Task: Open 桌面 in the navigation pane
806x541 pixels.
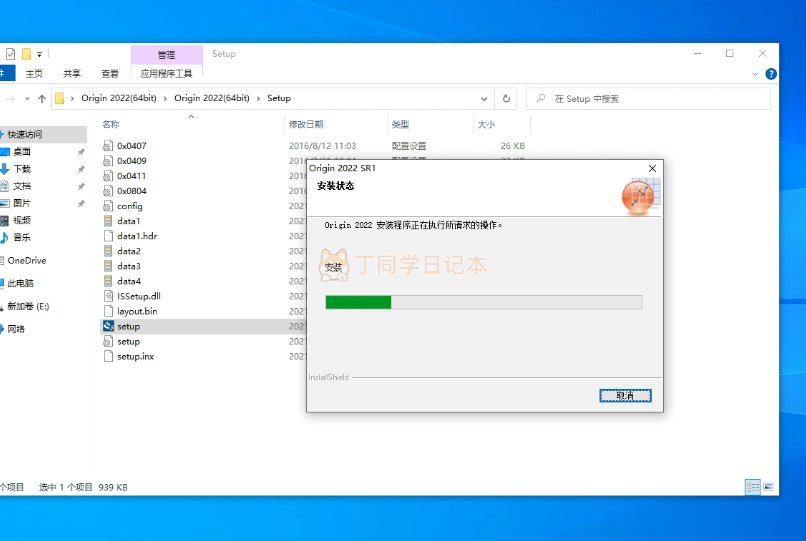Action: tap(22, 152)
